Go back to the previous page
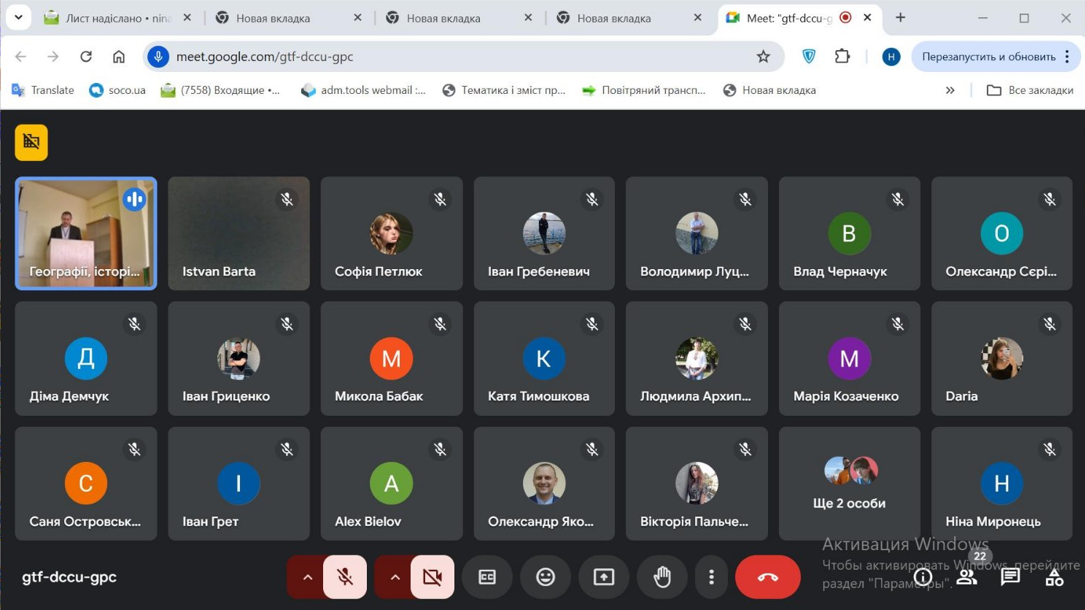 (x=21, y=57)
